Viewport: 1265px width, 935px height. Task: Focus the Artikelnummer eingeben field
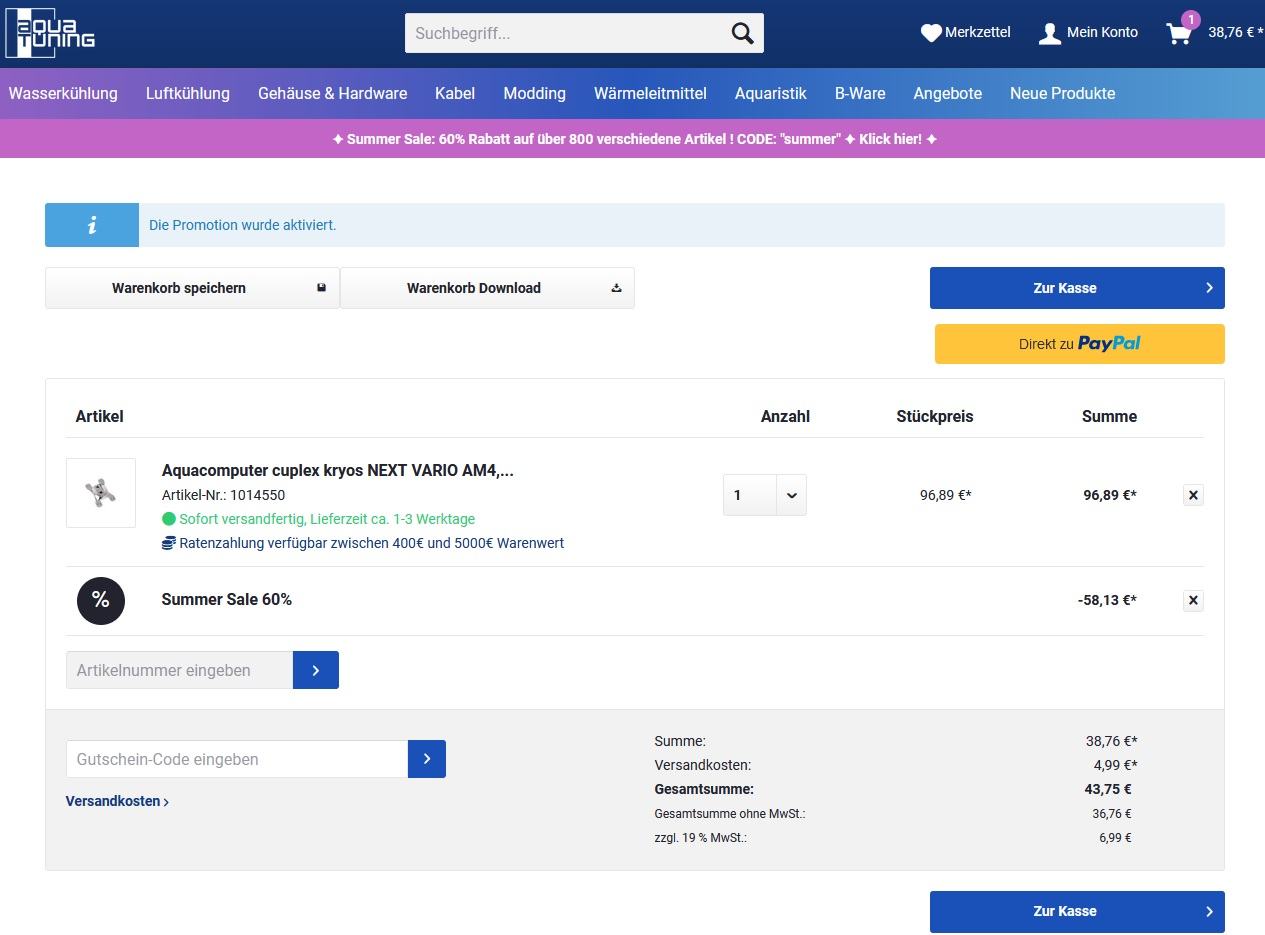(179, 670)
